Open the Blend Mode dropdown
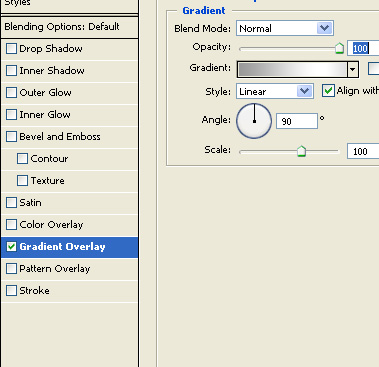 click(285, 28)
